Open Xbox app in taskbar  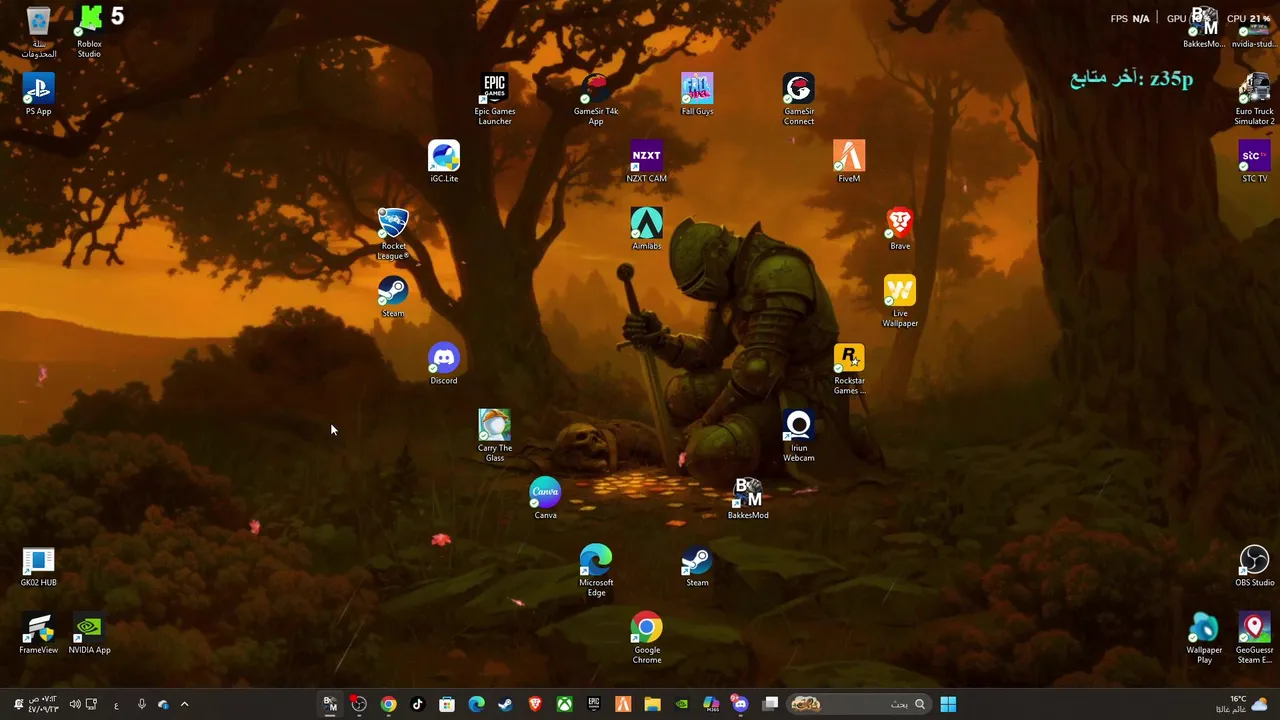[x=564, y=704]
